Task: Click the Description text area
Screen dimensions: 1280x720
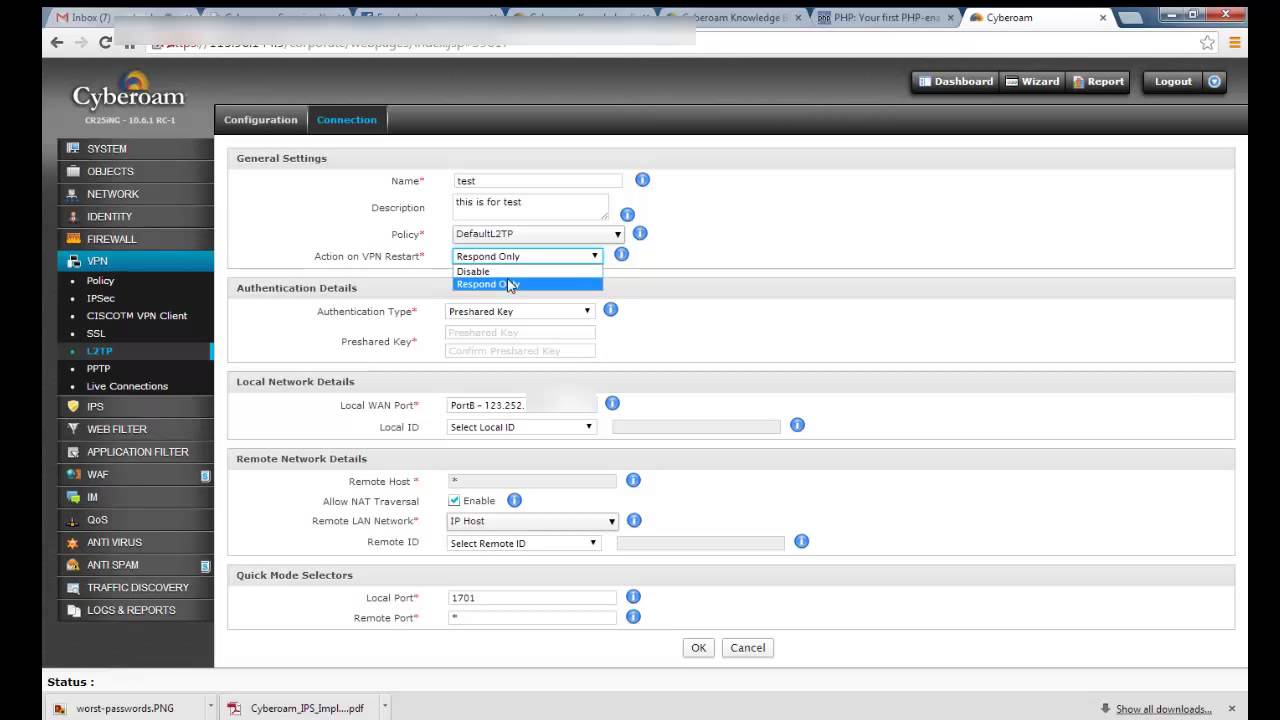Action: (x=531, y=207)
